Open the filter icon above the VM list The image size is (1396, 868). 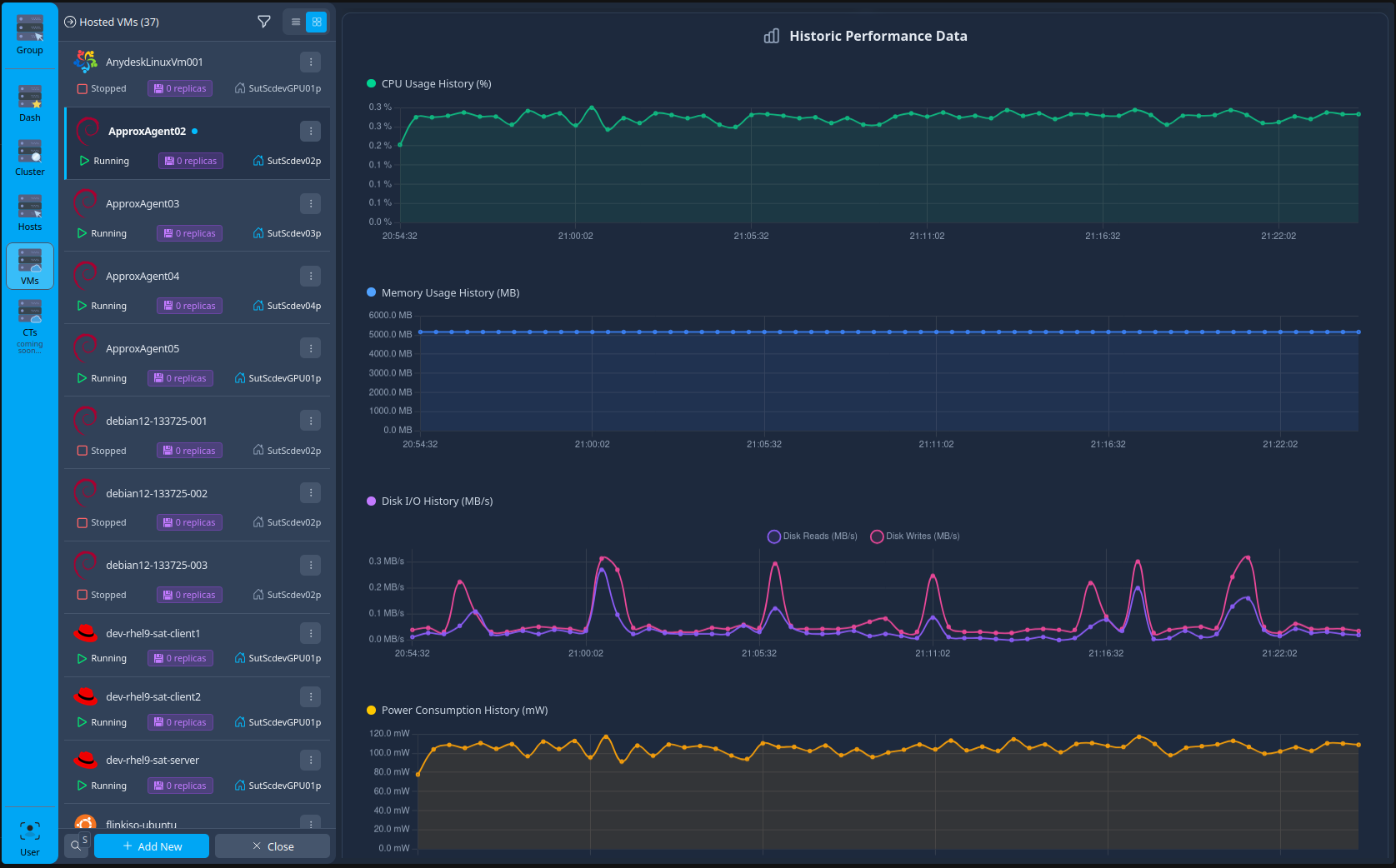coord(263,22)
